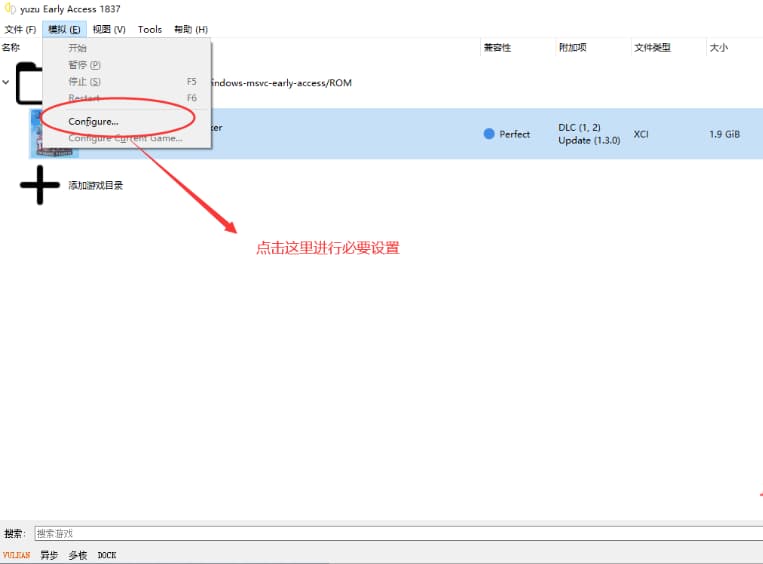763x564 pixels.
Task: Sort by 兼容性 column header
Action: pos(497,48)
